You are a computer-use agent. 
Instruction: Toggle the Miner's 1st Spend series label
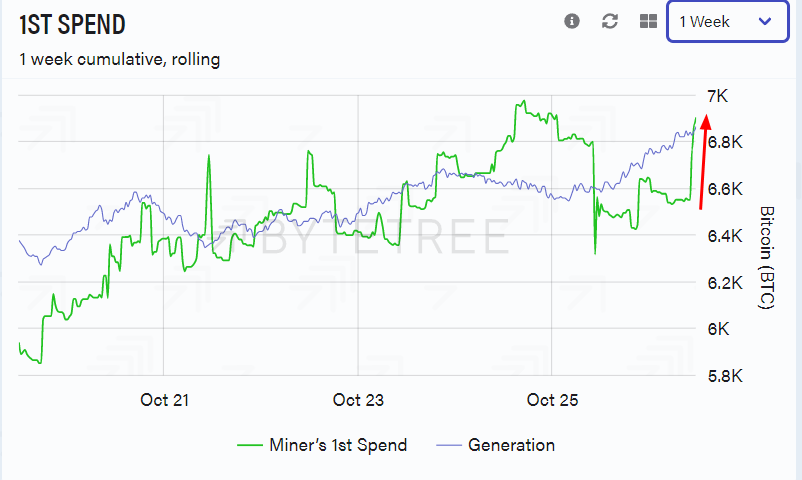(x=338, y=445)
